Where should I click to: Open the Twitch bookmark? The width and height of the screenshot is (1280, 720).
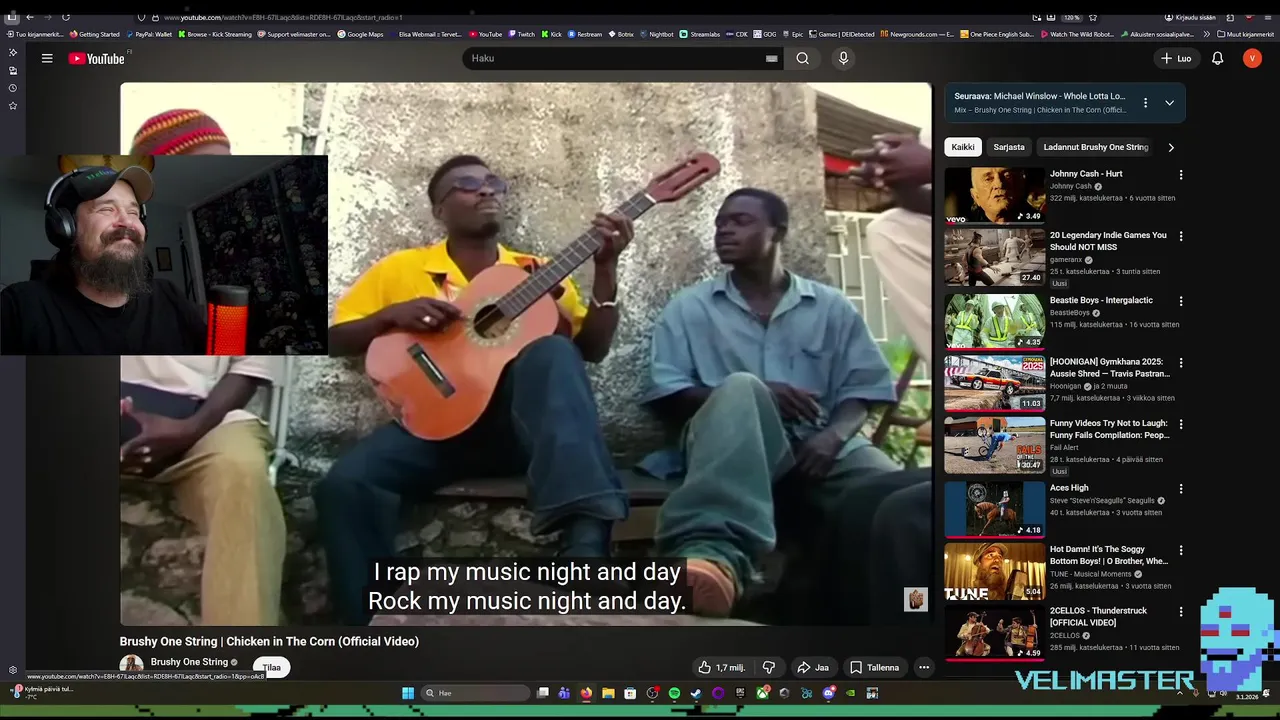521,34
